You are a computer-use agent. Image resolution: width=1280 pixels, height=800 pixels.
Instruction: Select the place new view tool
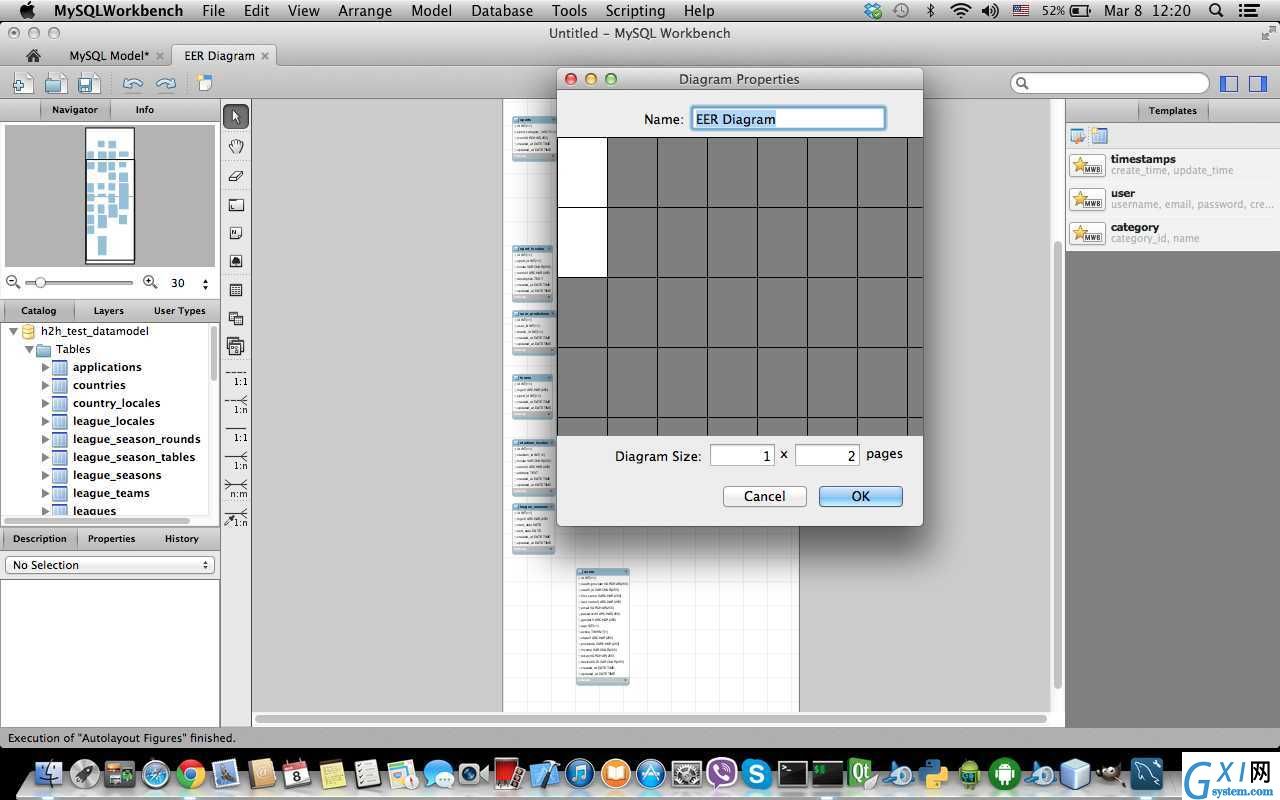coord(236,319)
